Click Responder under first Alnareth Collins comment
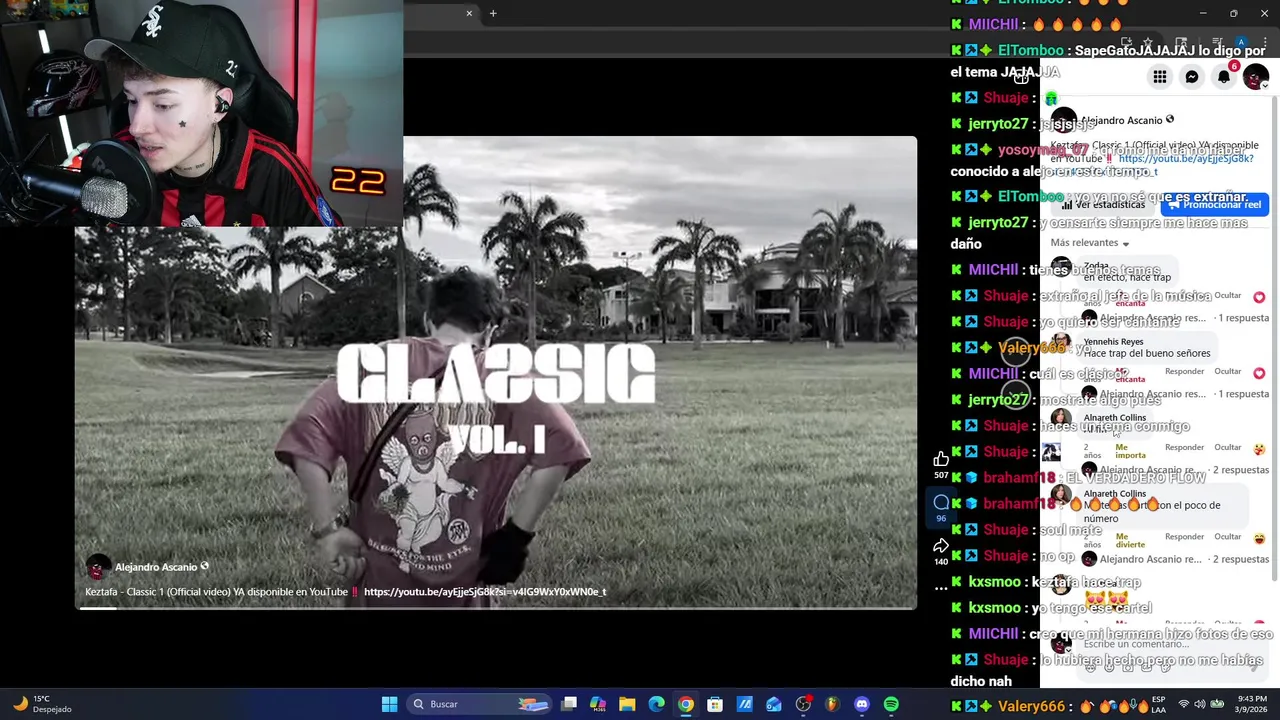This screenshot has width=1280, height=720. 1184,447
